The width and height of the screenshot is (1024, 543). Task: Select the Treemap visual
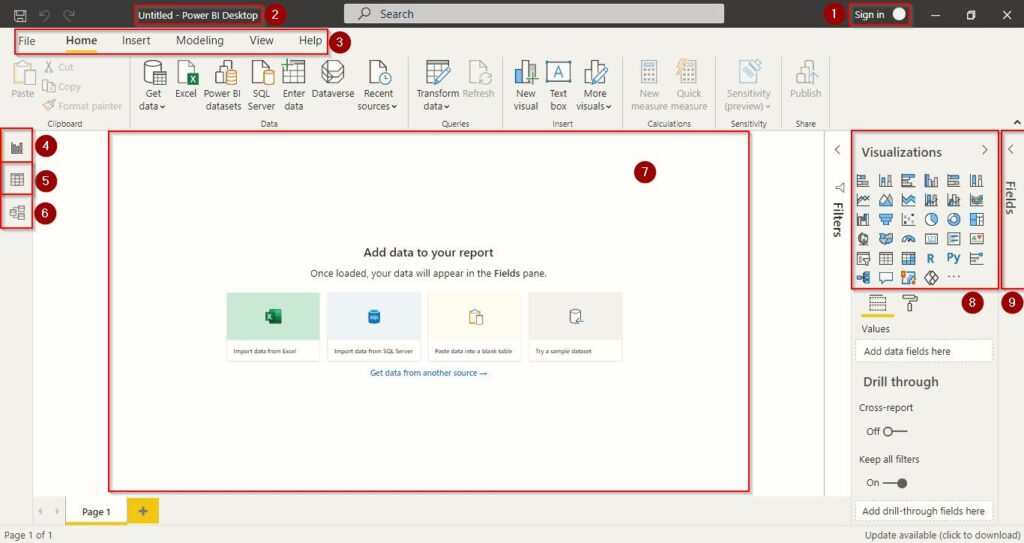(x=976, y=220)
